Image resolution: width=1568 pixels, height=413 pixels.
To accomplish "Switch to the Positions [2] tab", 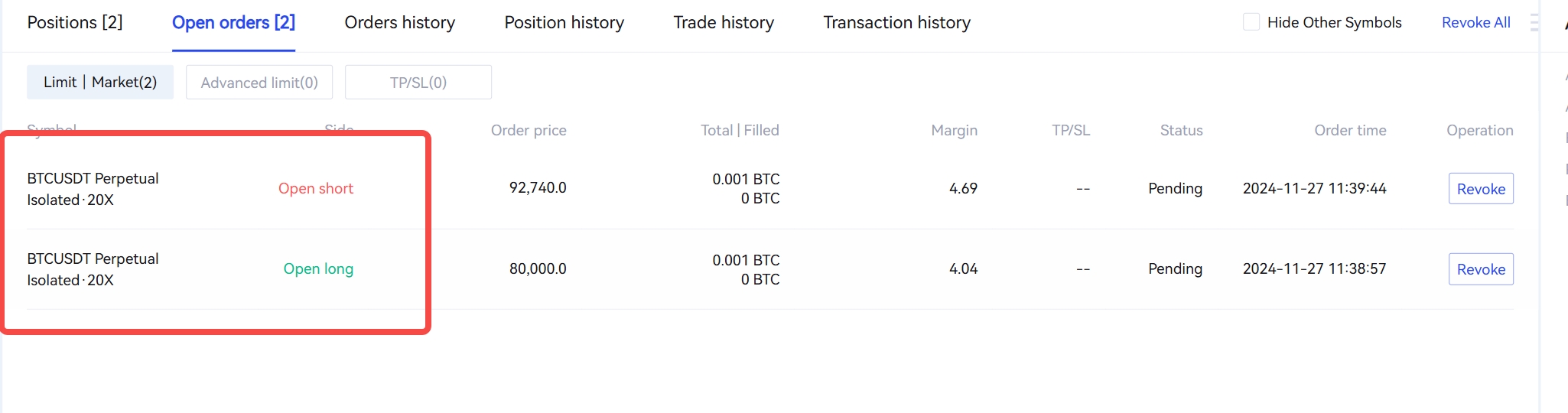I will coord(75,23).
